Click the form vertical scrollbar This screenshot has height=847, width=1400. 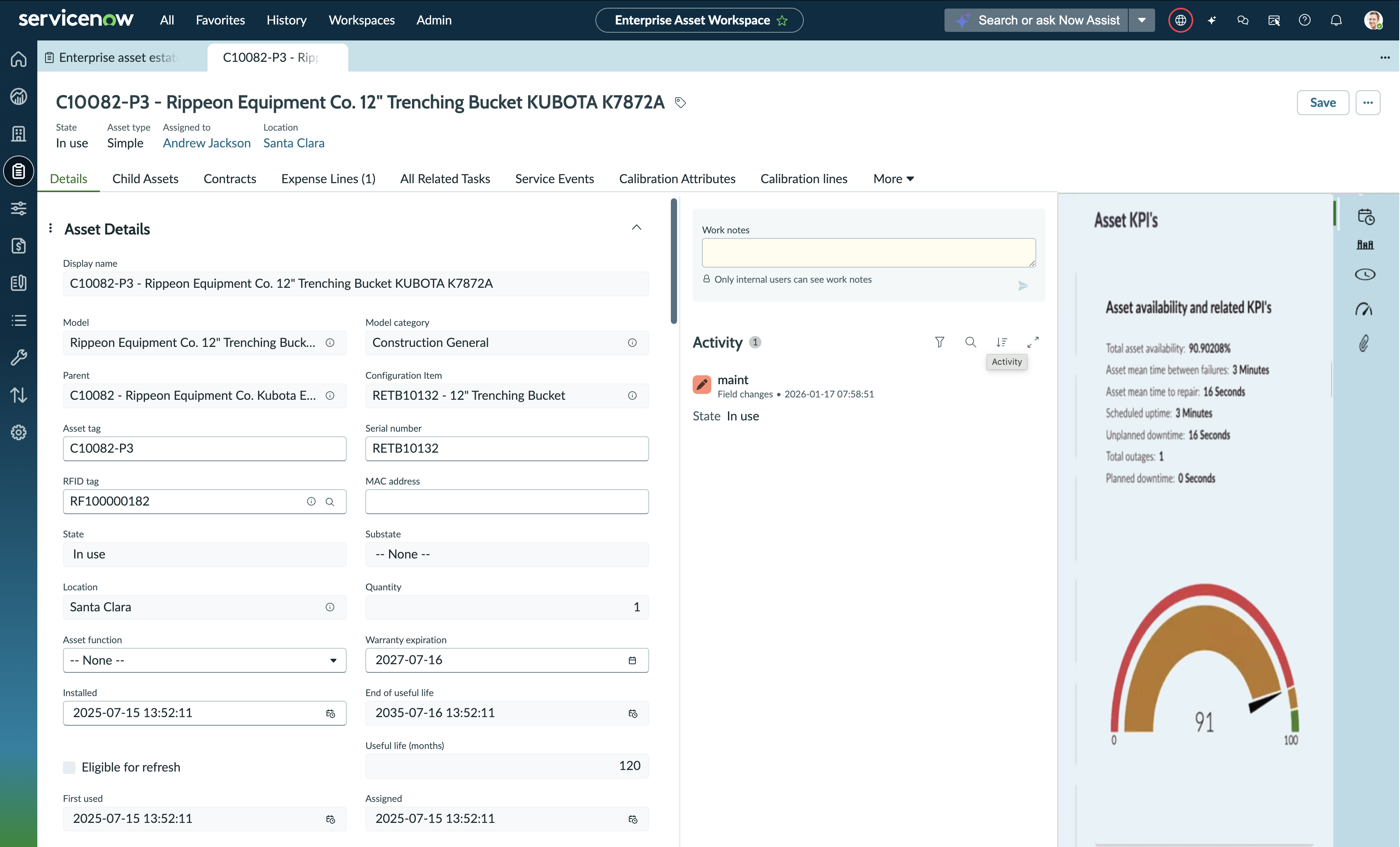[674, 261]
